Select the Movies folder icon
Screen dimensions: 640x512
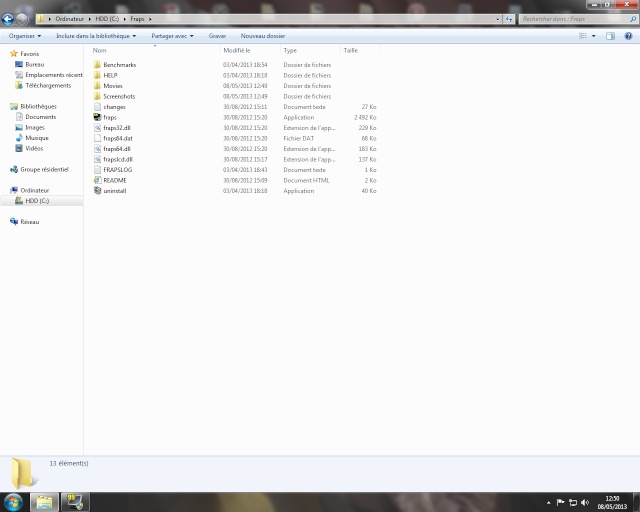pos(97,86)
